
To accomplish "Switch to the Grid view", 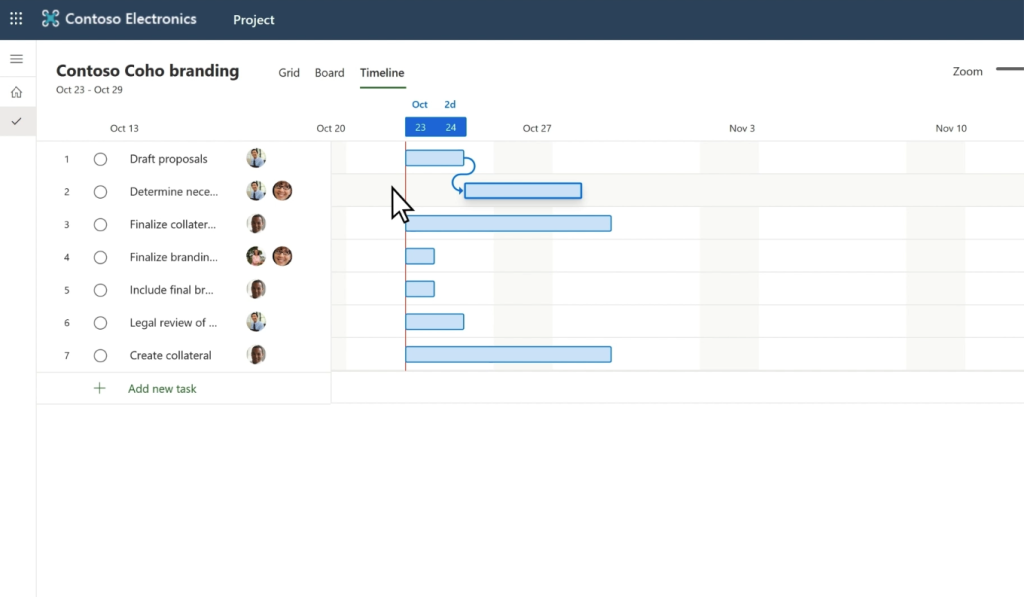I will point(289,72).
